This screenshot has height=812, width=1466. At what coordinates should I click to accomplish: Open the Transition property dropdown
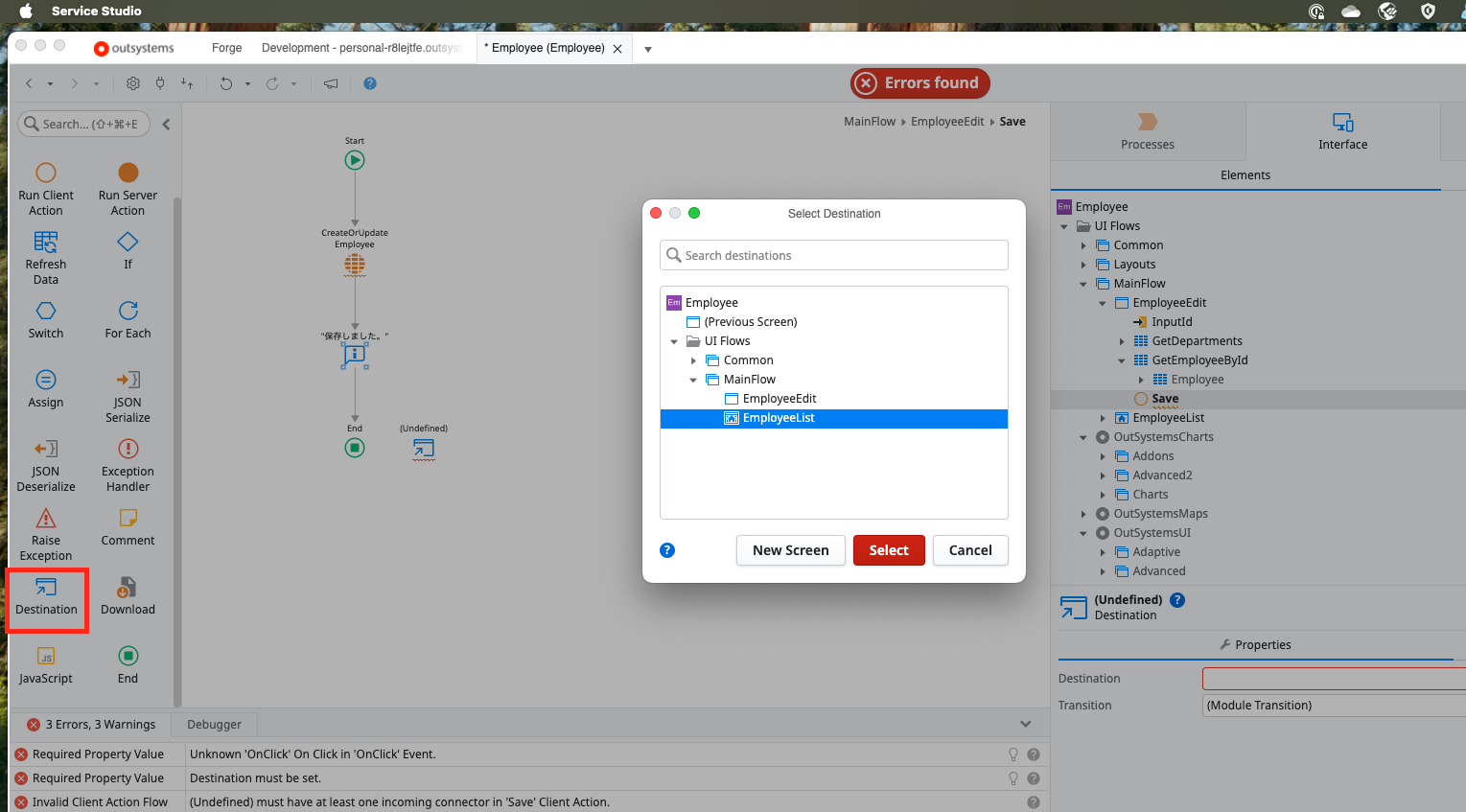1334,706
